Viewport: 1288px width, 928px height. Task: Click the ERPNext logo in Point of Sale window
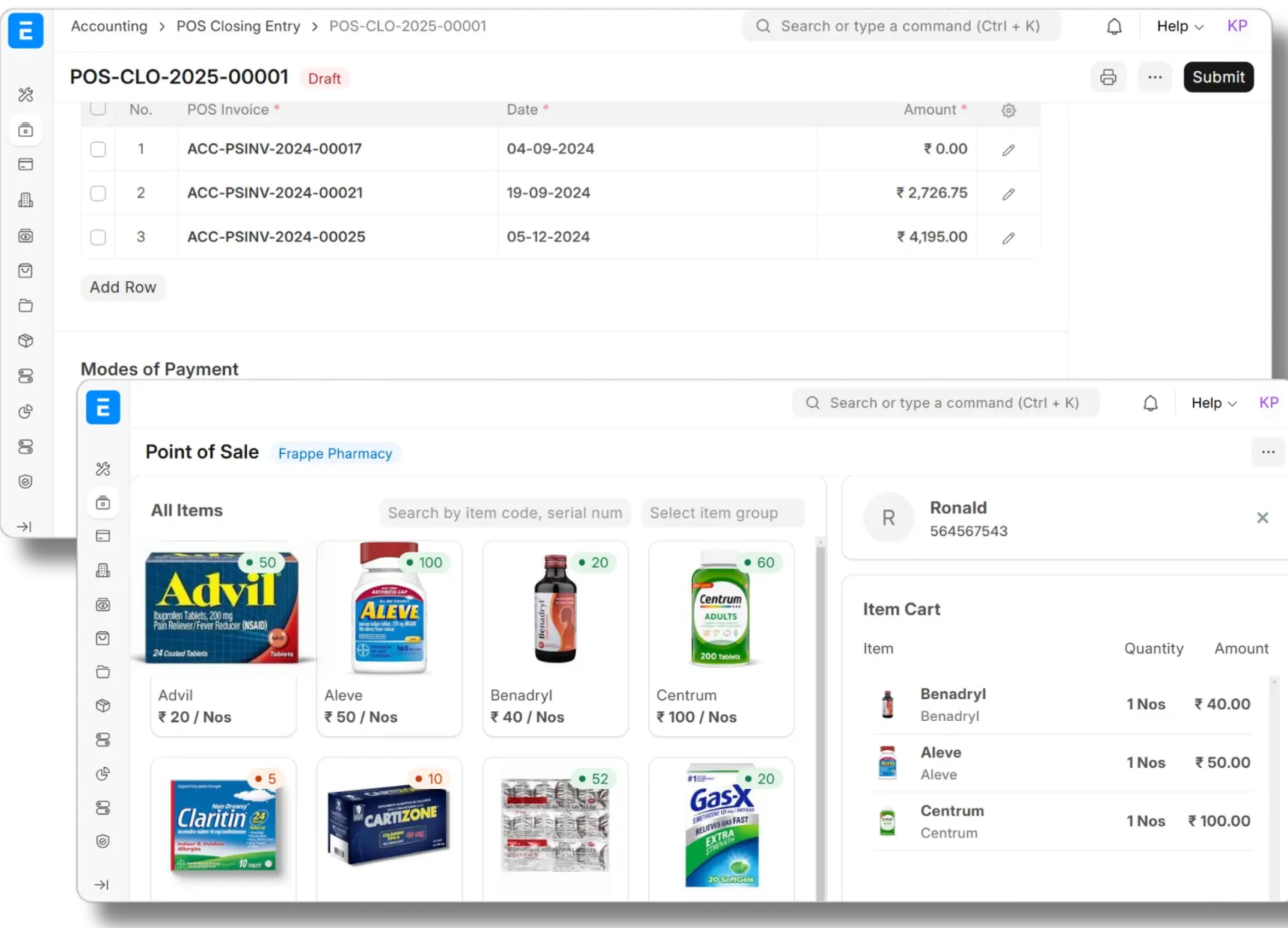click(103, 408)
